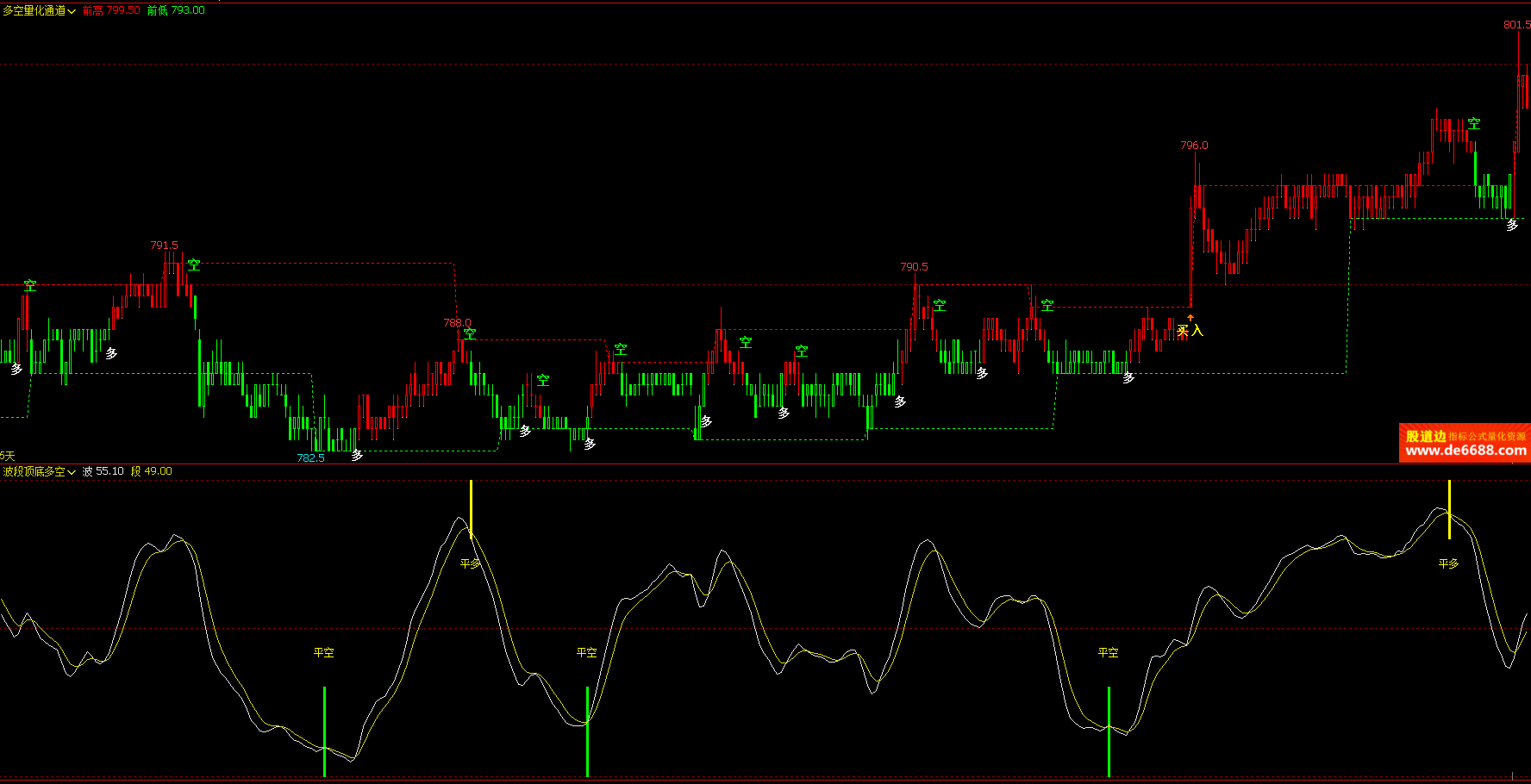Click the rightmost 平多 label in oscillator

[x=1448, y=563]
